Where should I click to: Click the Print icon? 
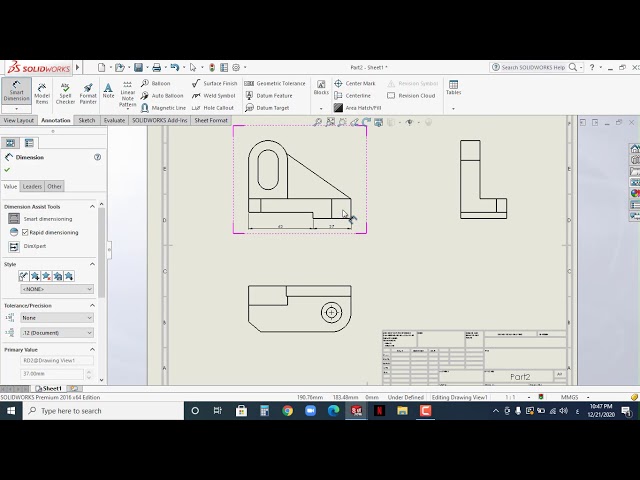click(x=156, y=67)
